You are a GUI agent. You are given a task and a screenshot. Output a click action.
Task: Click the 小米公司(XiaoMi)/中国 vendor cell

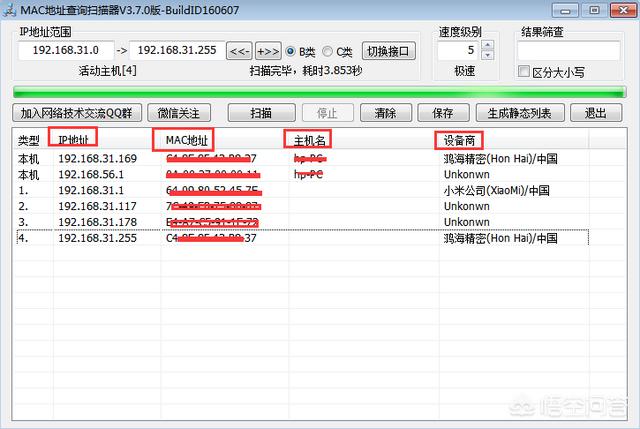(496, 190)
